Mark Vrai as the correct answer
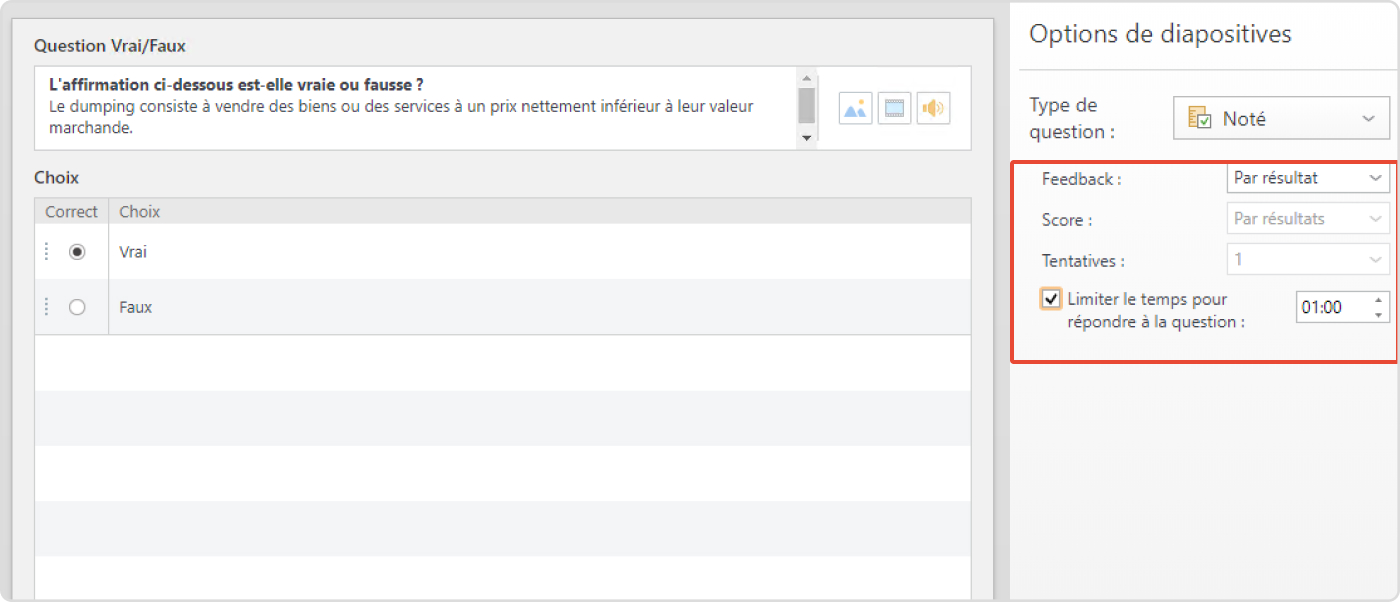This screenshot has width=1400, height=602. point(77,252)
